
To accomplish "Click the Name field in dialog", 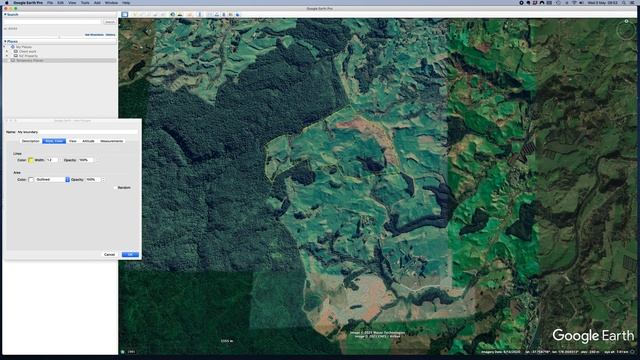I will [78, 132].
